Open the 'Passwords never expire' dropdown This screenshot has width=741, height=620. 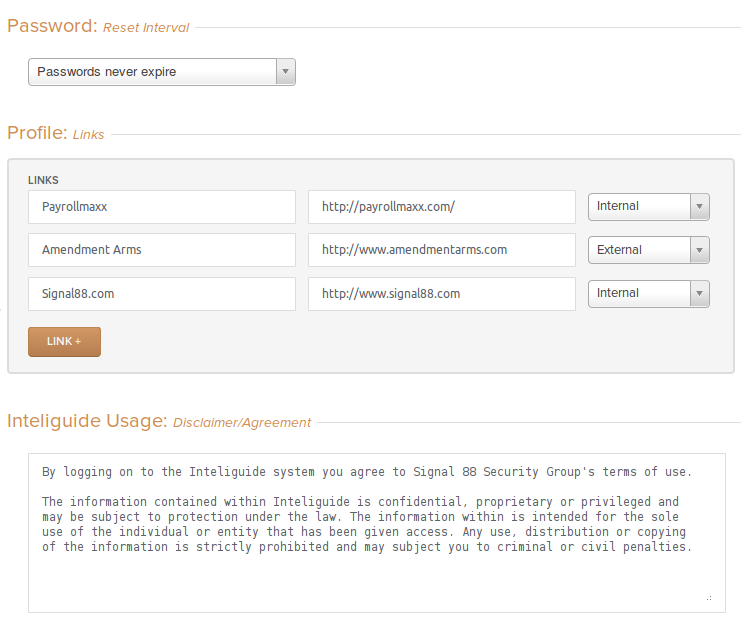162,72
